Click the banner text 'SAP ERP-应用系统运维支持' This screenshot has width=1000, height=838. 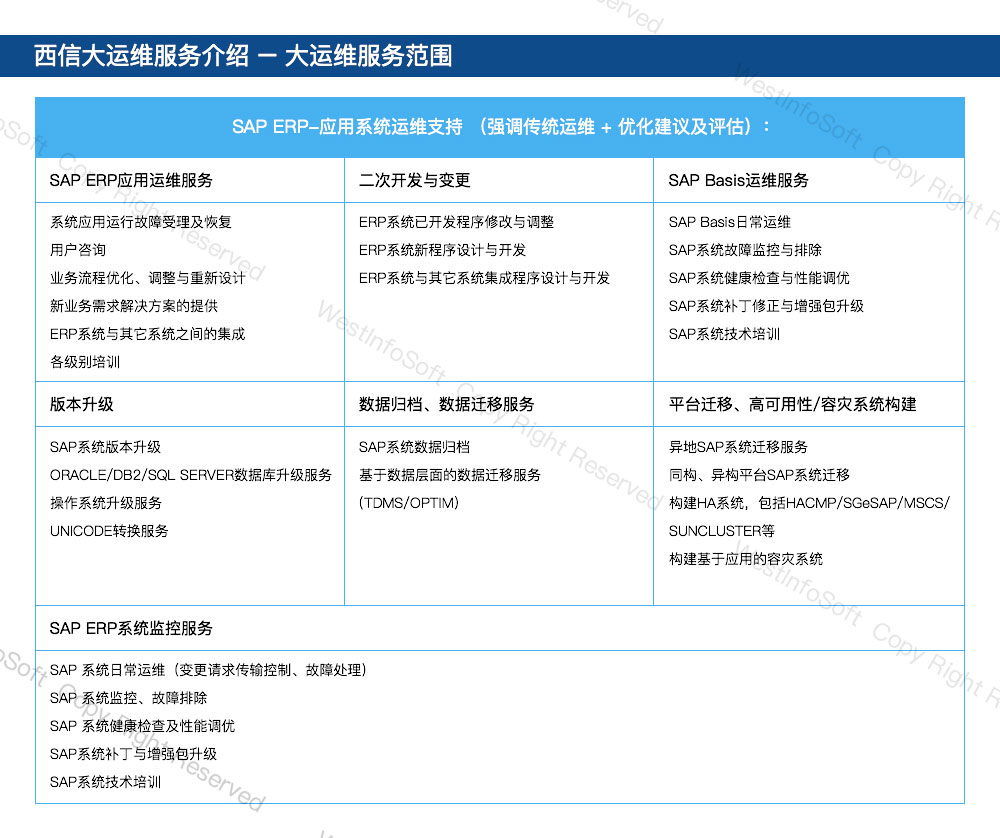[347, 126]
